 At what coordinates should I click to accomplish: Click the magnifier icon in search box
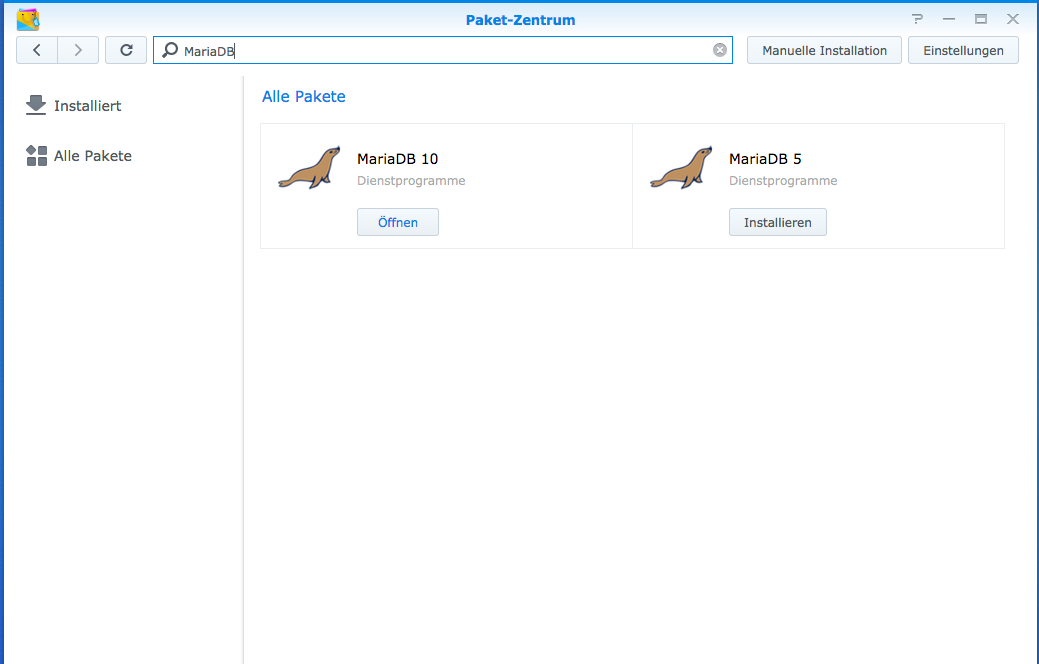(170, 50)
